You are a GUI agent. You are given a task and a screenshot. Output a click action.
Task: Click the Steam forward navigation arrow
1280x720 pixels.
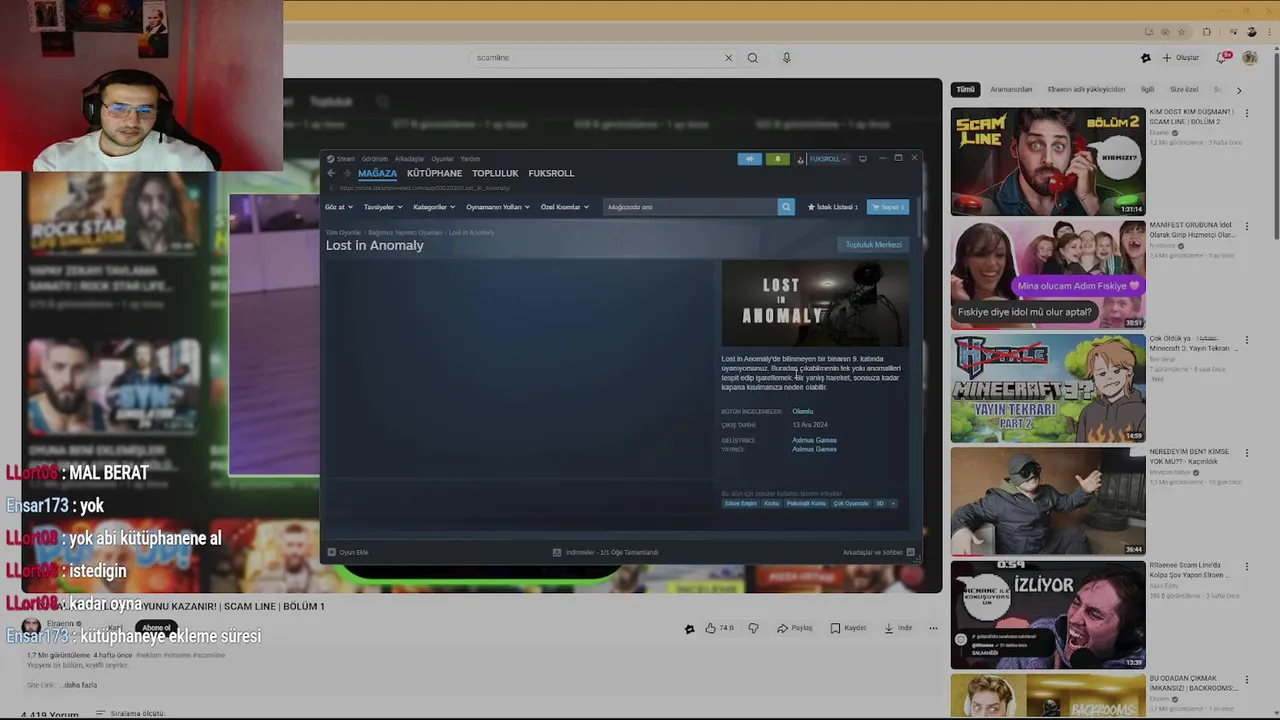tap(347, 173)
